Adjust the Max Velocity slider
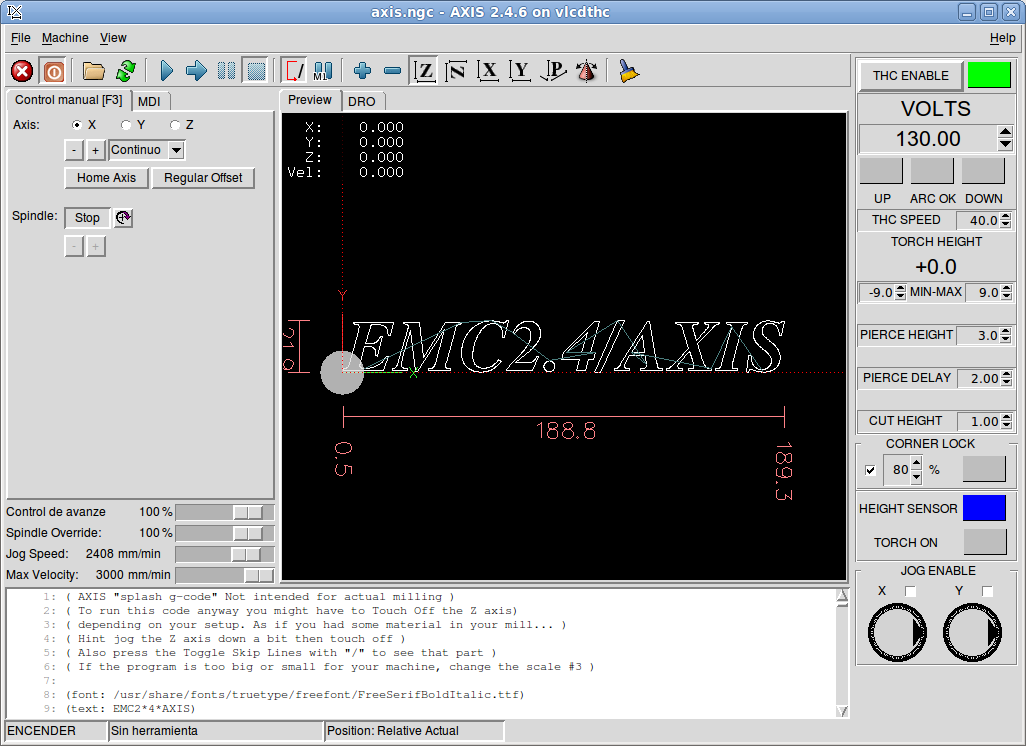 coord(224,575)
